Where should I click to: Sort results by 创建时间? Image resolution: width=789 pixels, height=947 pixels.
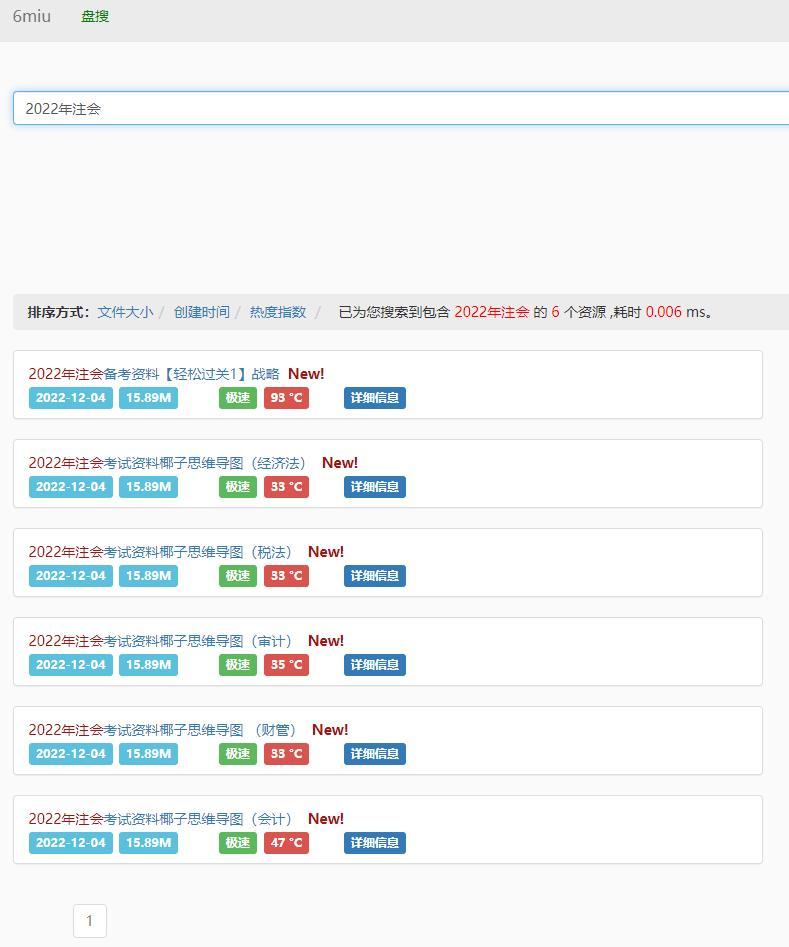pos(201,312)
